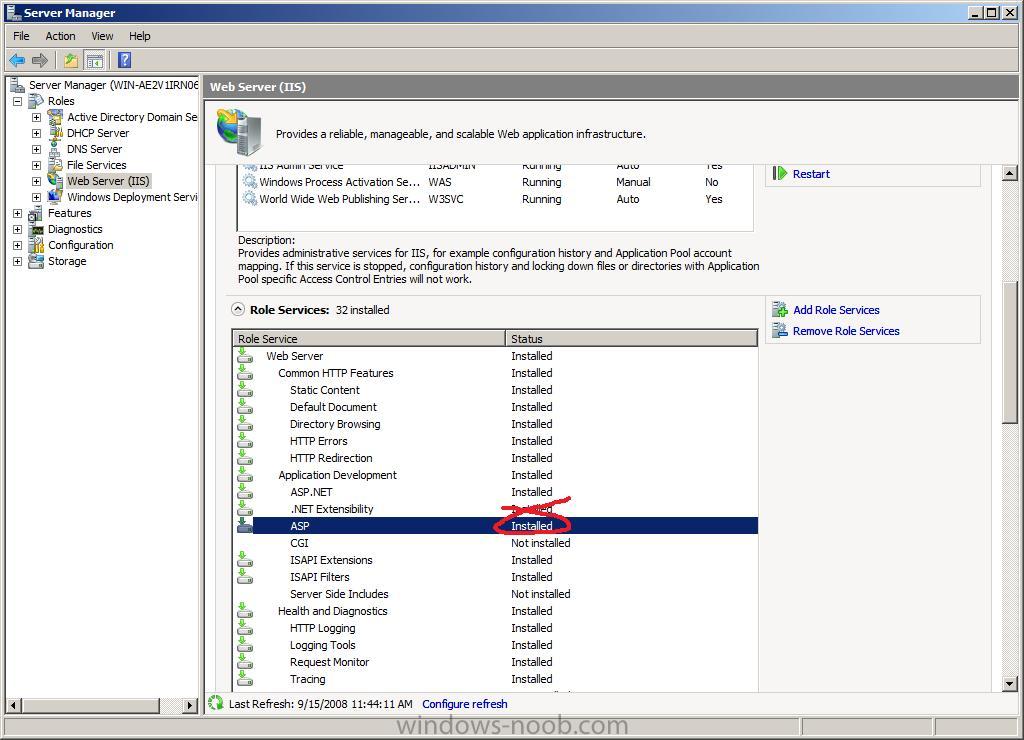Click the Active Directory Domain Services role icon
Image resolution: width=1024 pixels, height=740 pixels.
56,118
